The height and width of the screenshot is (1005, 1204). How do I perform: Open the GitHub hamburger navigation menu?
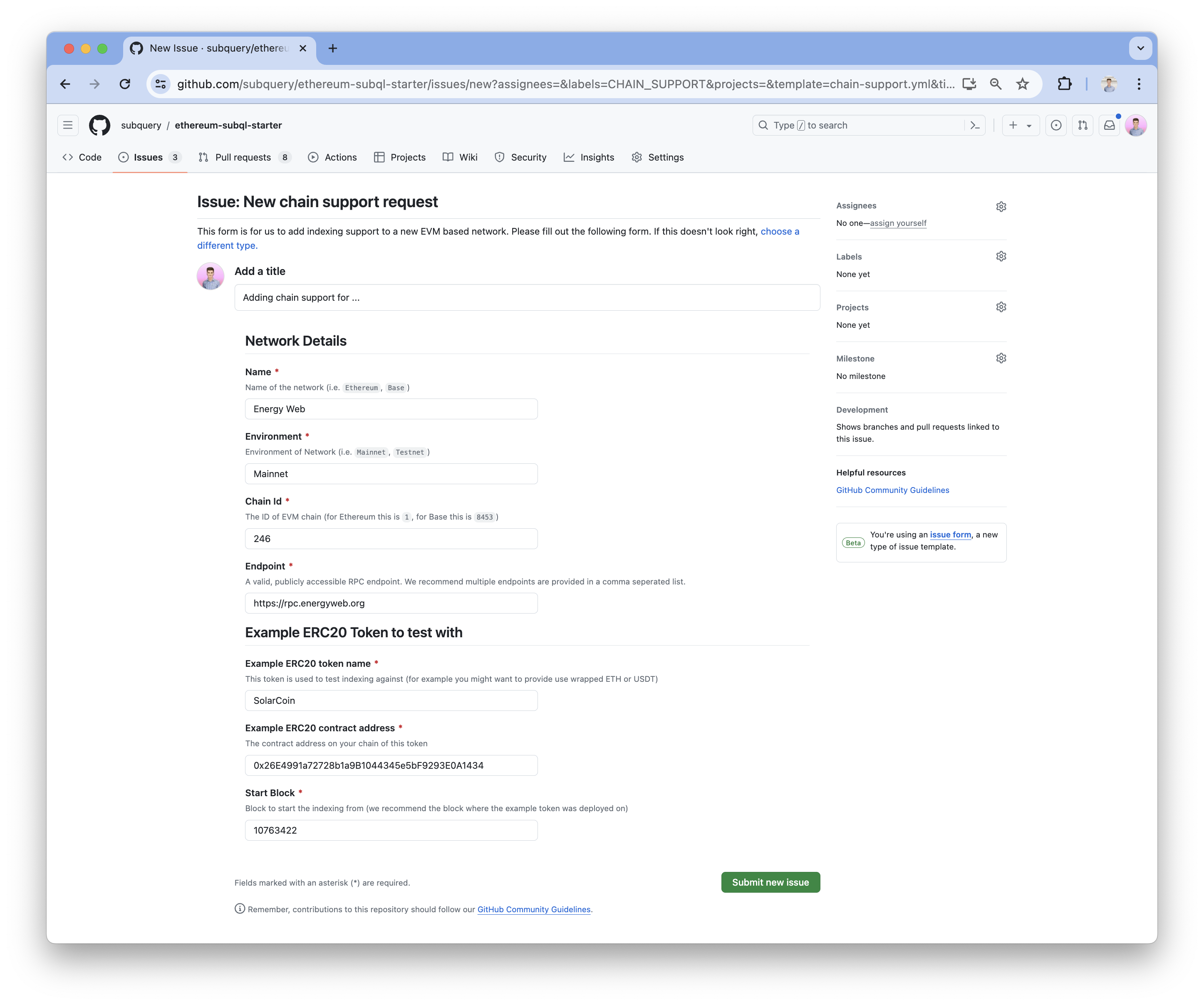coord(68,125)
